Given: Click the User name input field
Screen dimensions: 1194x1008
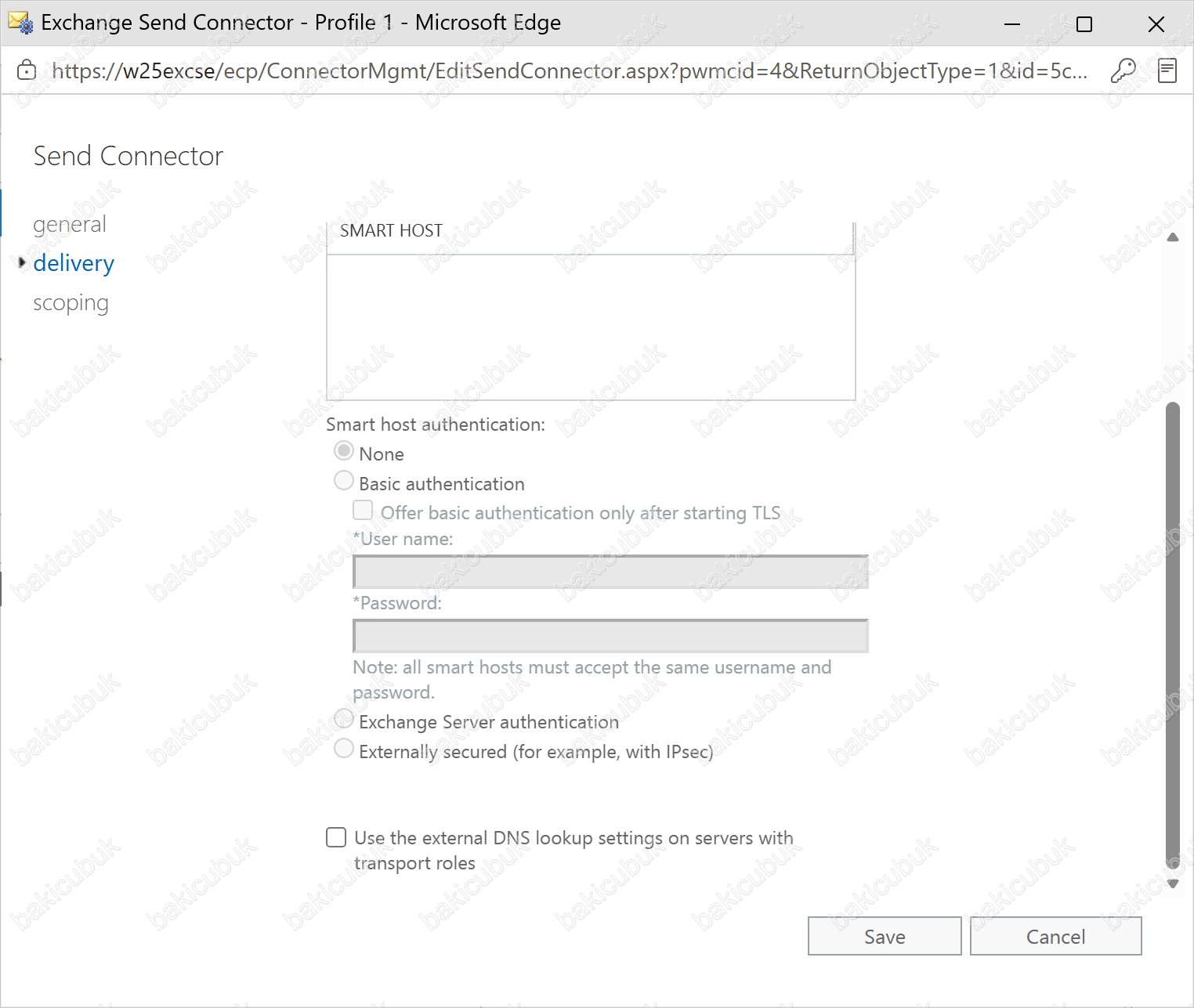Looking at the screenshot, I should tap(610, 572).
